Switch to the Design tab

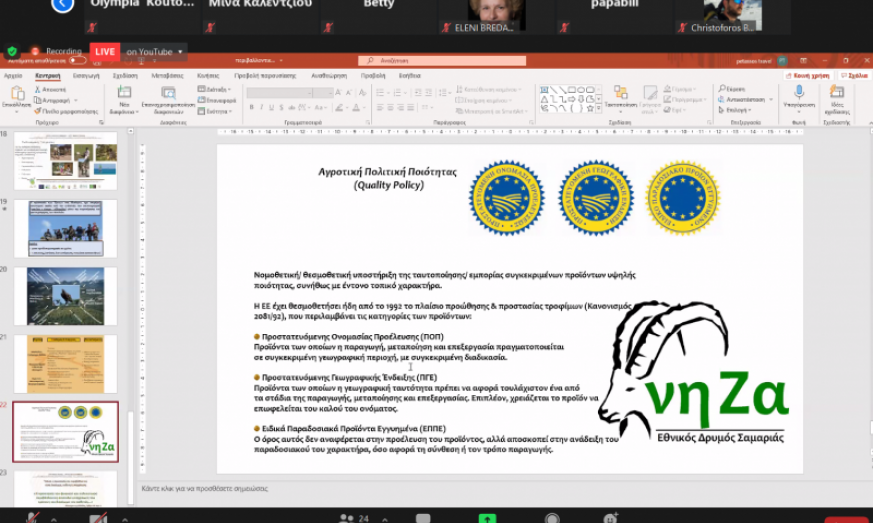click(x=125, y=75)
